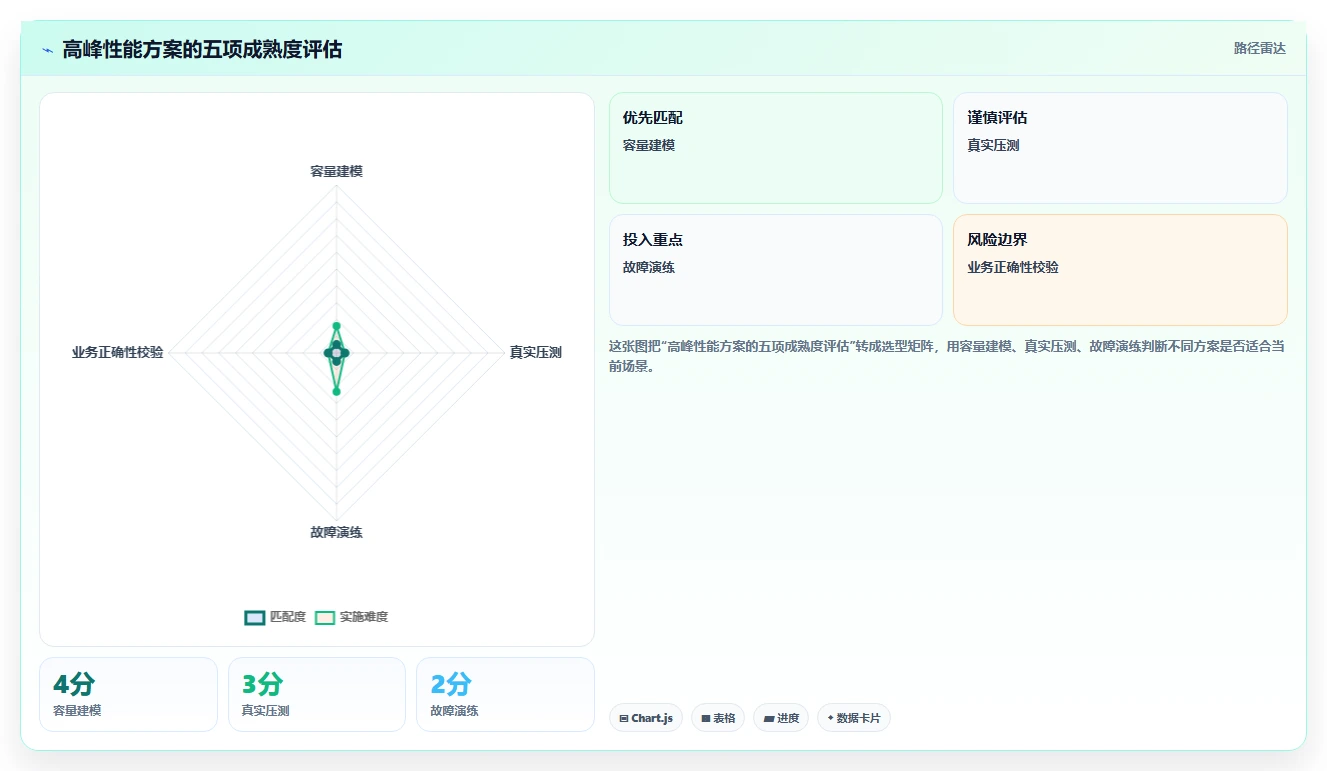Click the icon inside the 进度 tag

768,718
